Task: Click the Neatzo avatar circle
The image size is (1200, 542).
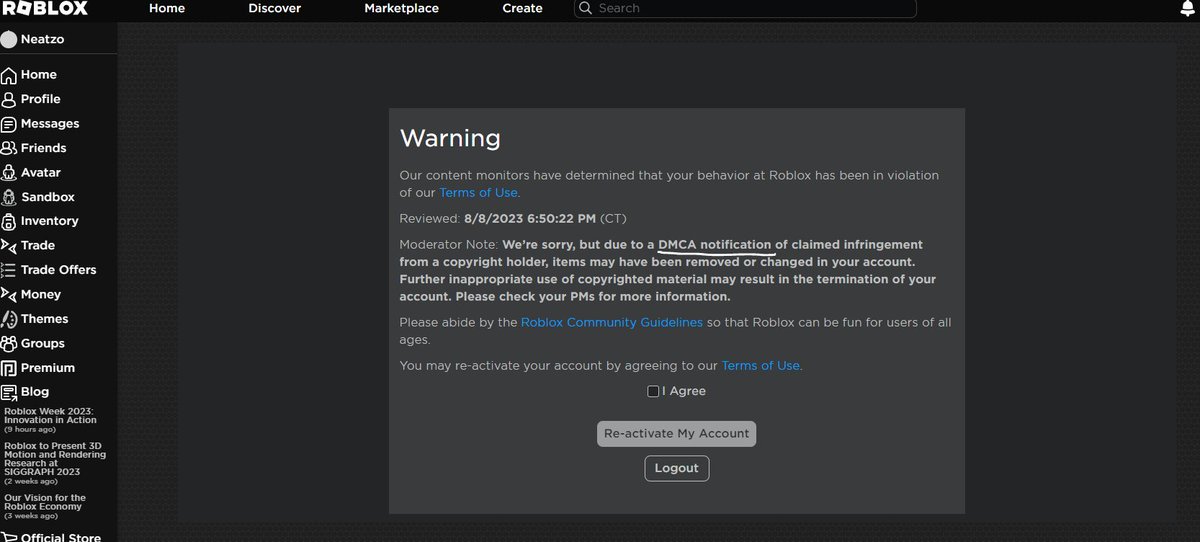Action: click(x=9, y=40)
